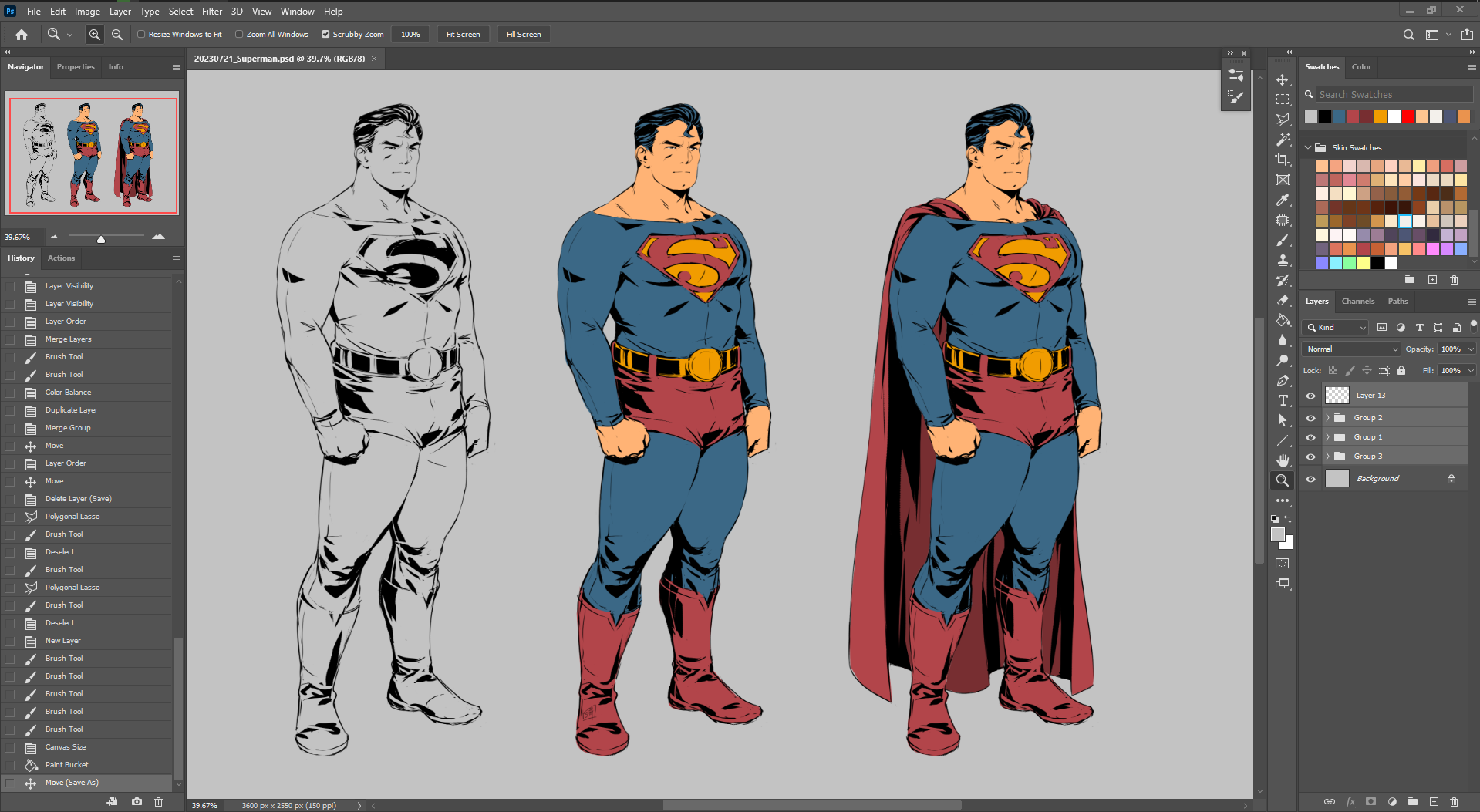Viewport: 1480px width, 812px height.
Task: Pick the Eyedropper tool
Action: (x=1282, y=200)
